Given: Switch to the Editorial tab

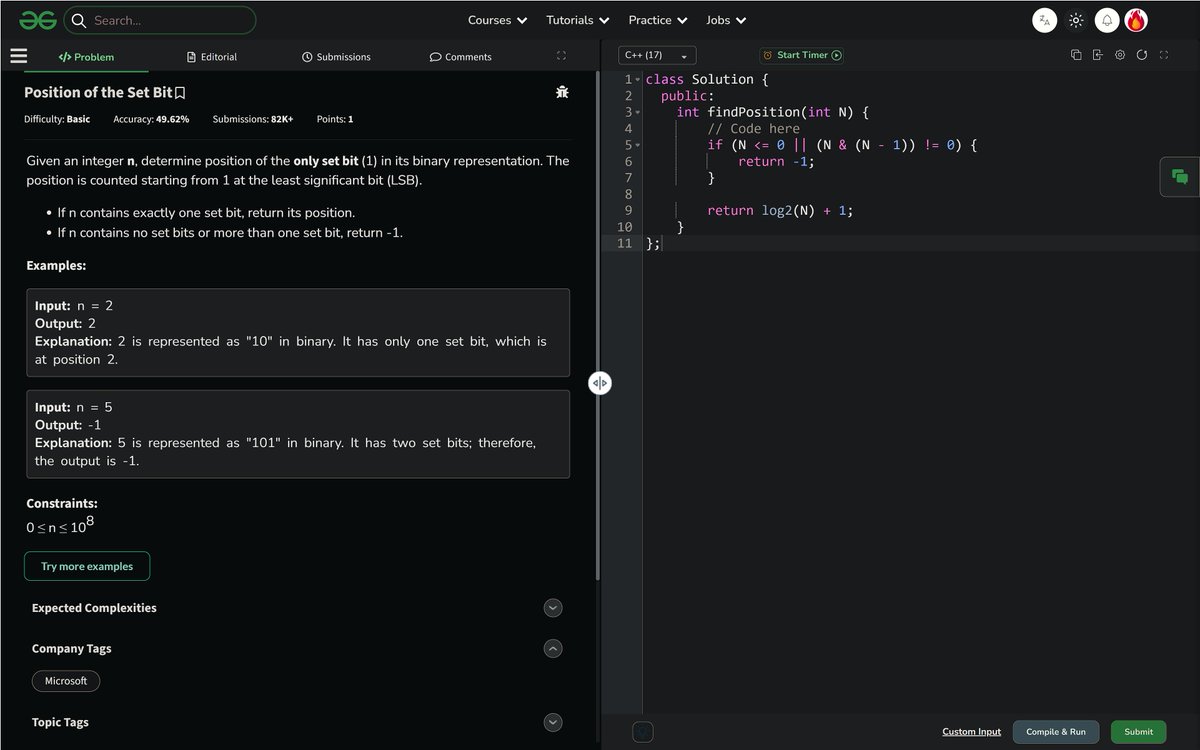Looking at the screenshot, I should pyautogui.click(x=212, y=57).
